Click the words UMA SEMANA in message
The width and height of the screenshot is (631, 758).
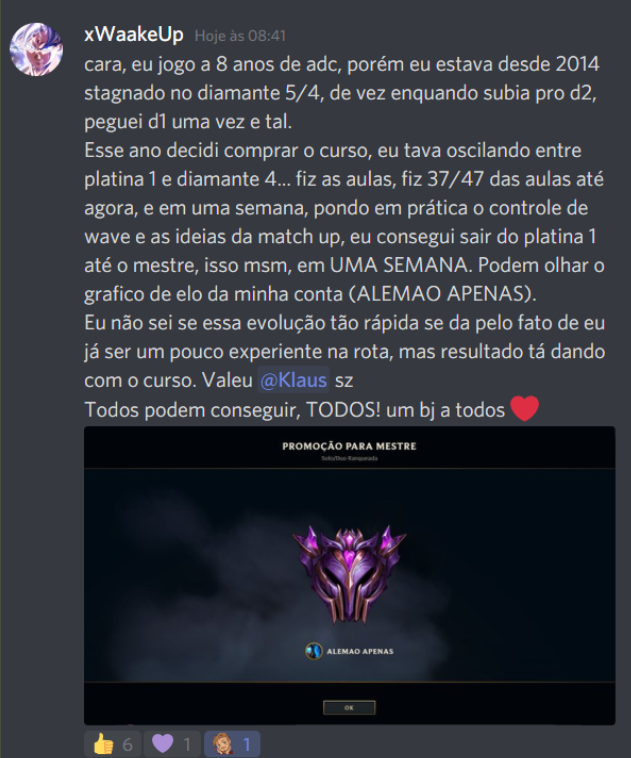coord(398,265)
